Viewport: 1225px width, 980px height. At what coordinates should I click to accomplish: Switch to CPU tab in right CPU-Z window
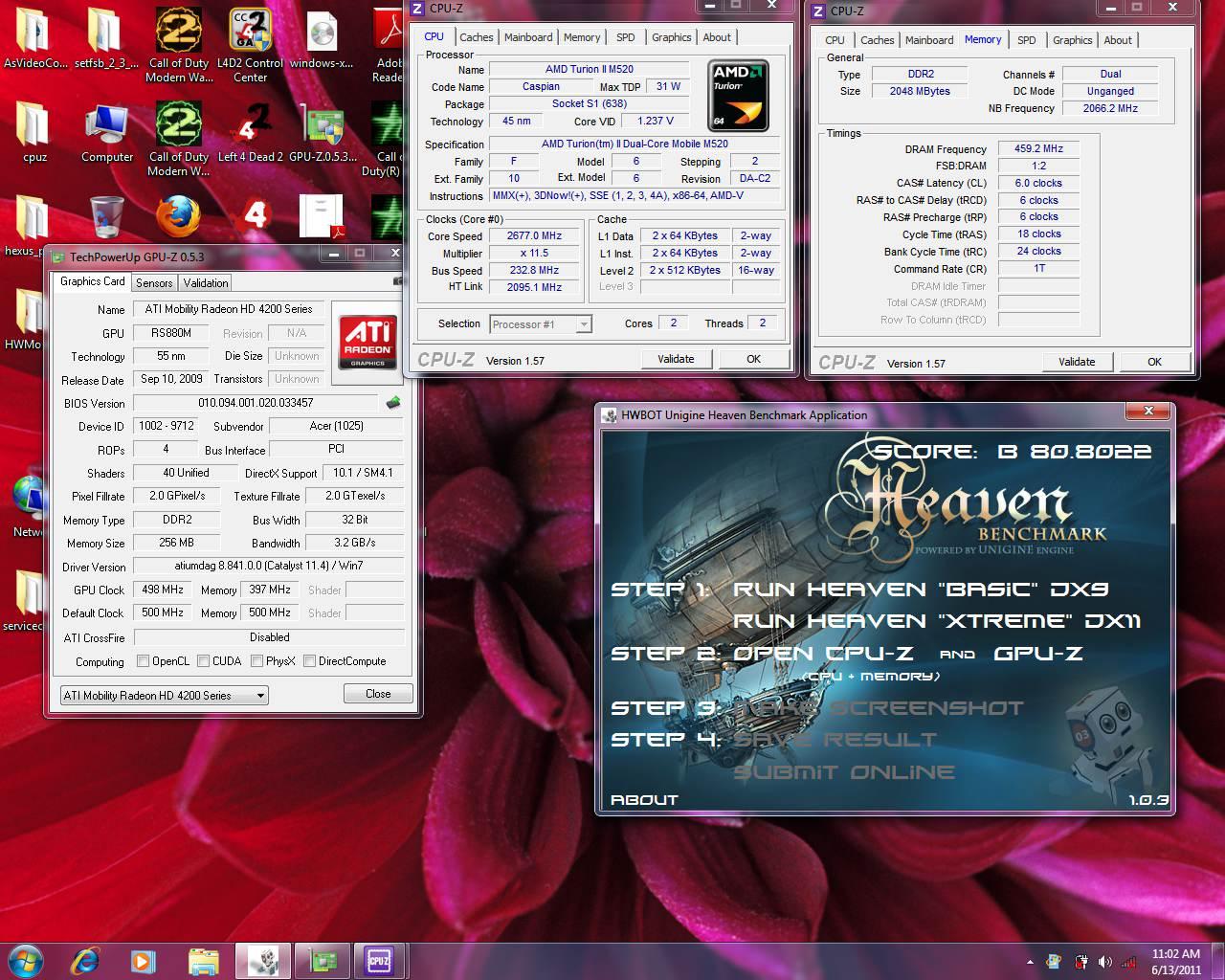(x=835, y=40)
